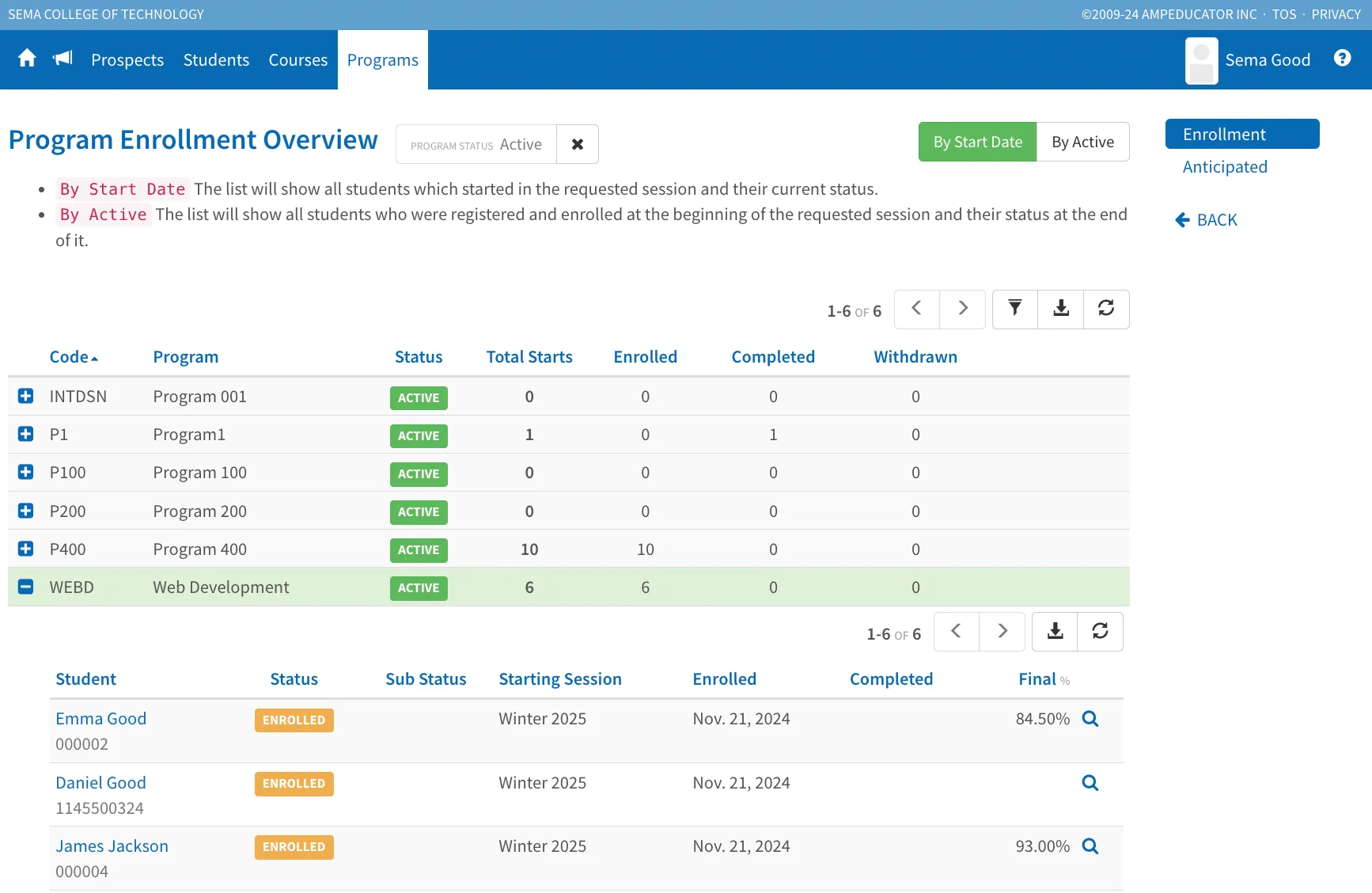This screenshot has height=893, width=1372.
Task: Open the filter funnel for programs
Action: 1015,309
